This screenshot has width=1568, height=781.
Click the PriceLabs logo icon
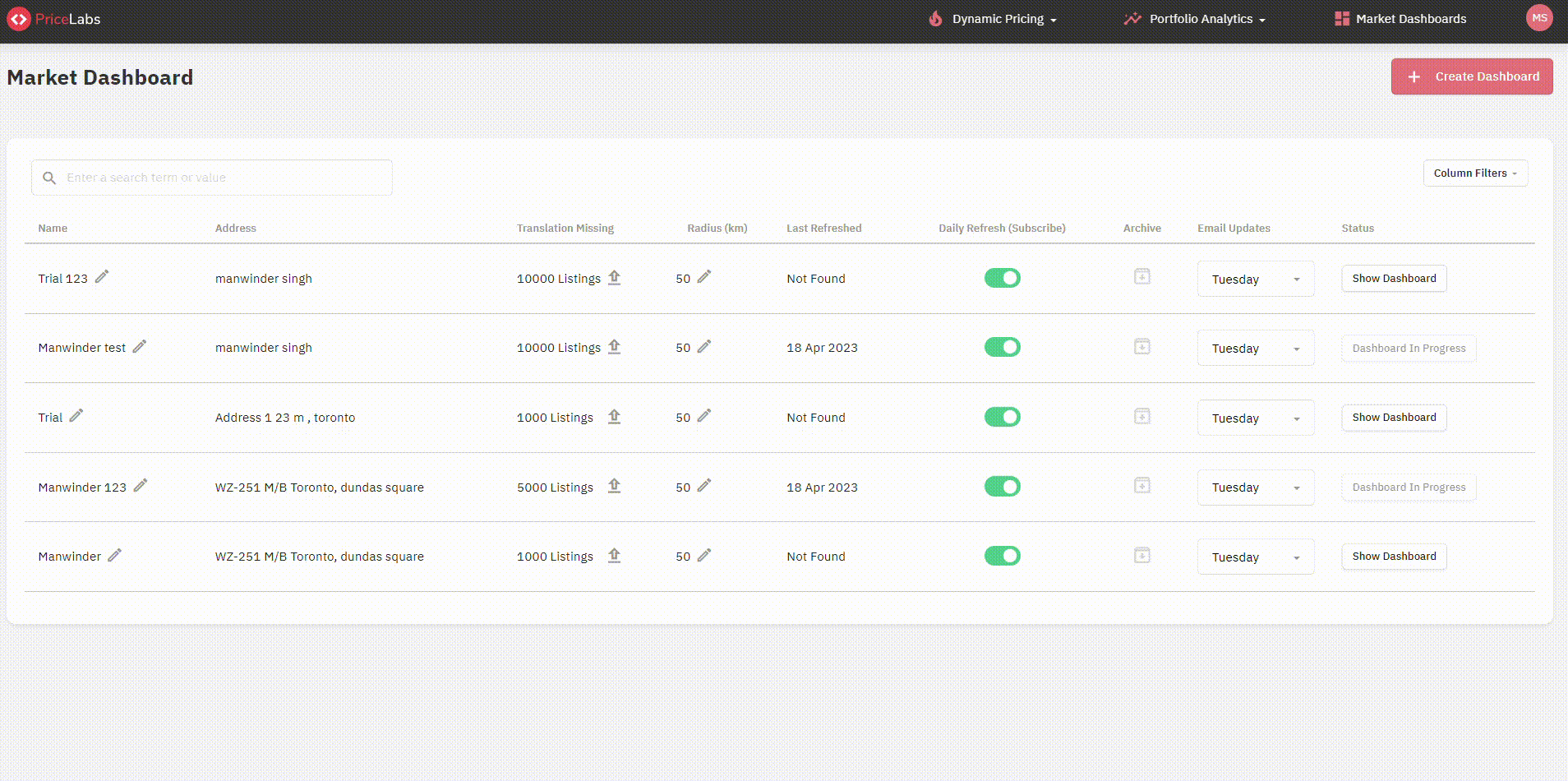pyautogui.click(x=19, y=19)
